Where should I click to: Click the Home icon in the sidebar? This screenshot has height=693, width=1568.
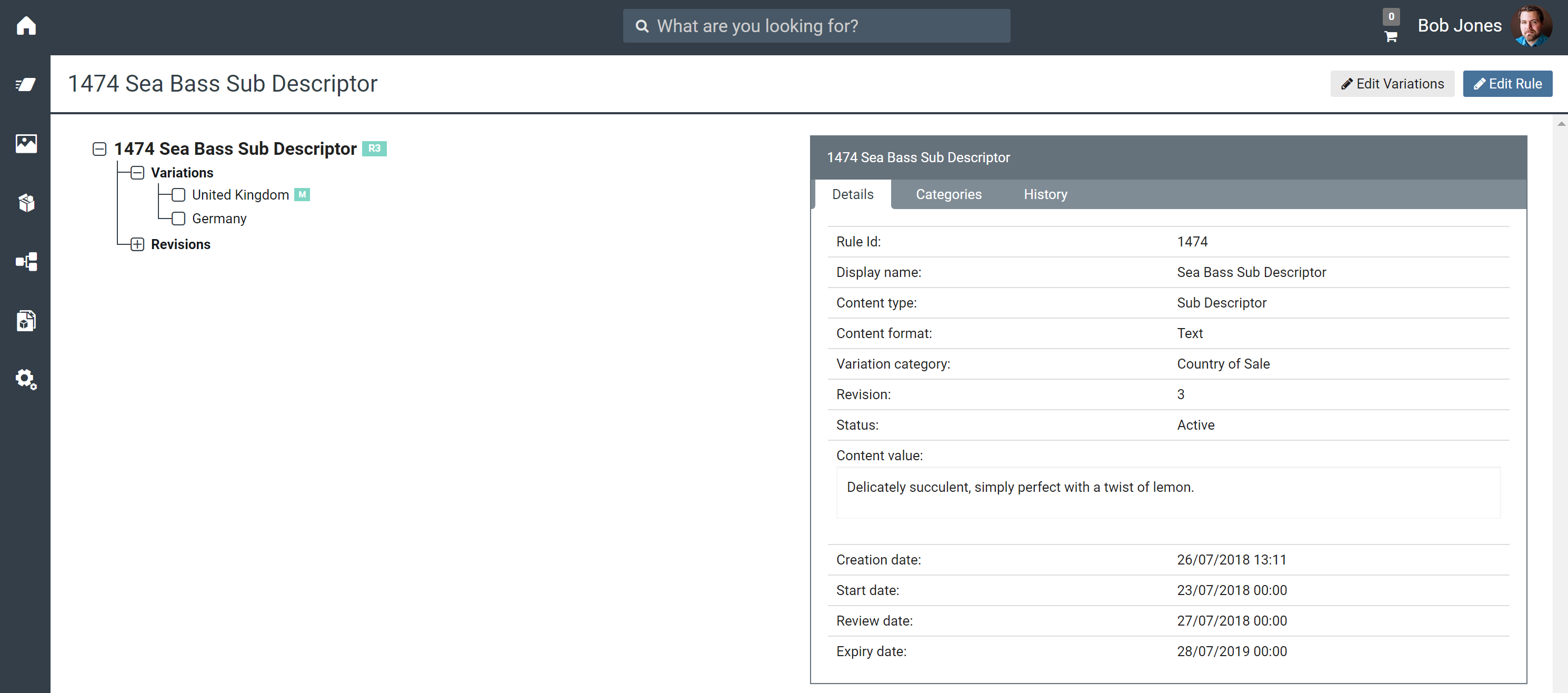(x=26, y=26)
